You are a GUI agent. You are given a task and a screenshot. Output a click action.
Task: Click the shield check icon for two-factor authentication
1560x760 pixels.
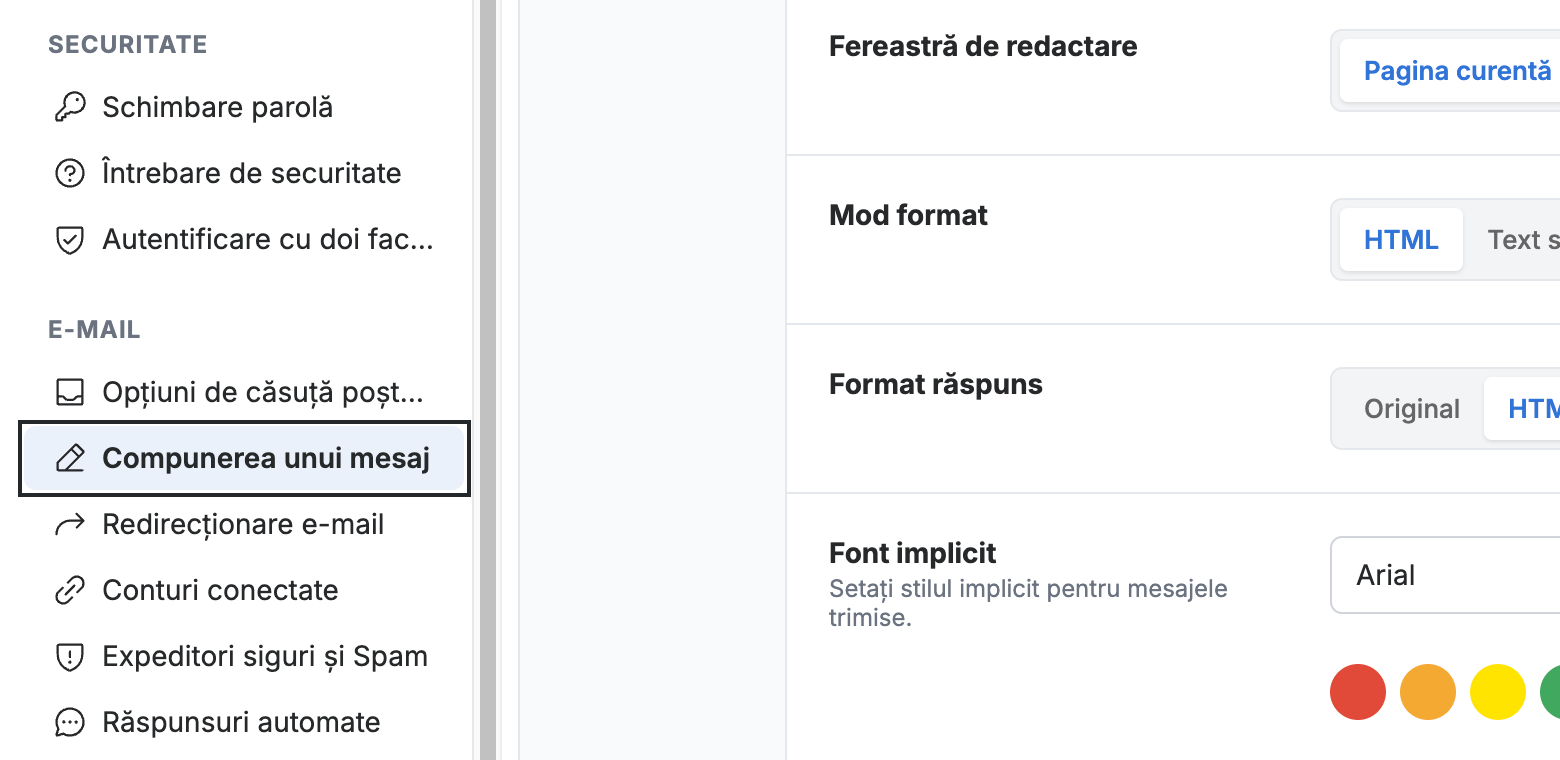tap(69, 239)
